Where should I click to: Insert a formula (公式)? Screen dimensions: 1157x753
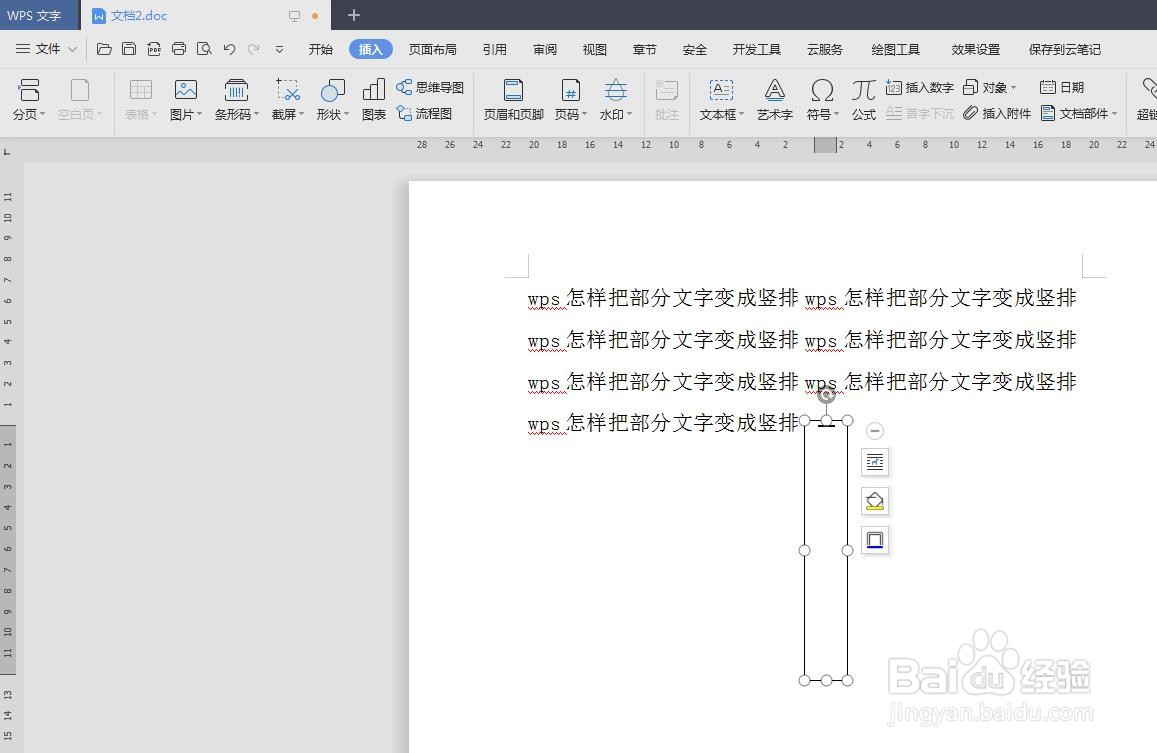tap(863, 100)
